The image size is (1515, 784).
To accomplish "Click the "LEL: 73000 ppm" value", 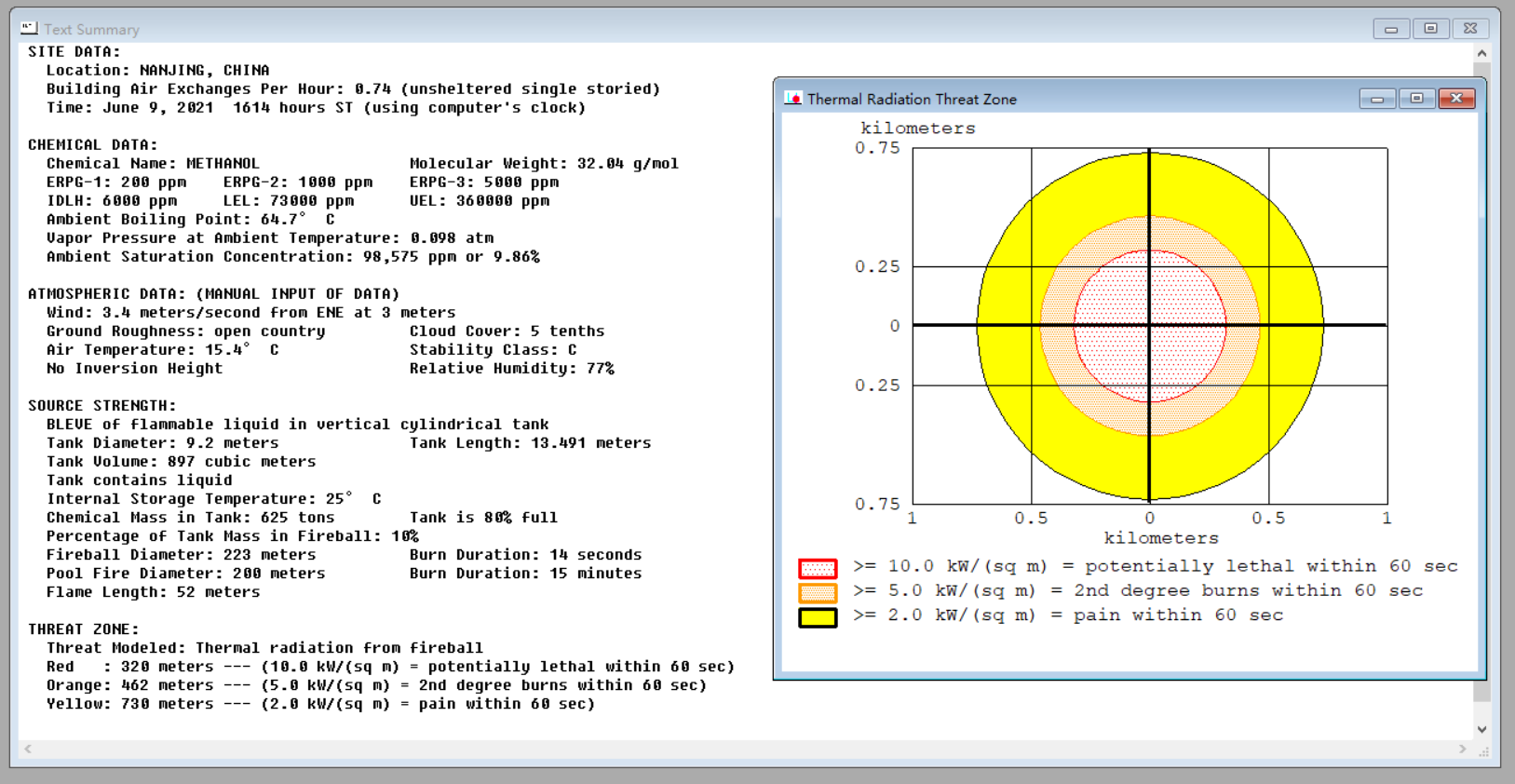I will 289,201.
